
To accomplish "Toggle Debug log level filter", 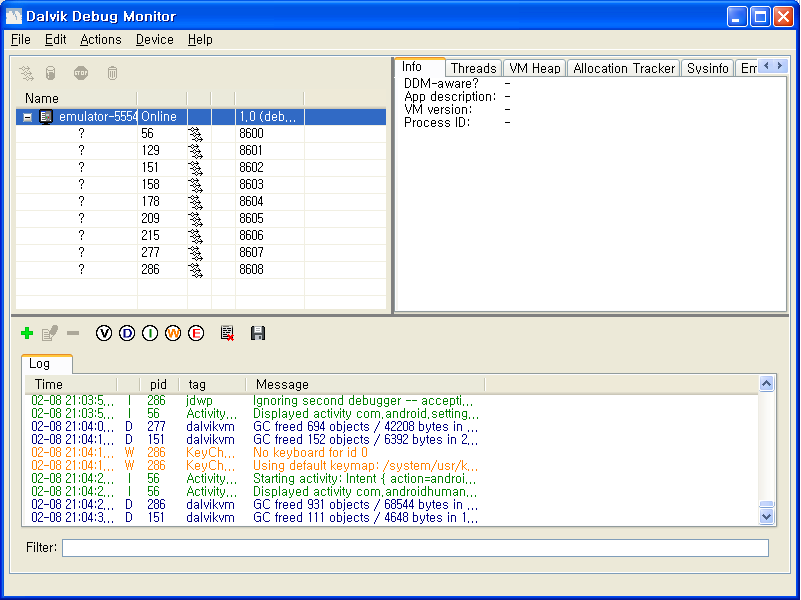I will coord(127,333).
